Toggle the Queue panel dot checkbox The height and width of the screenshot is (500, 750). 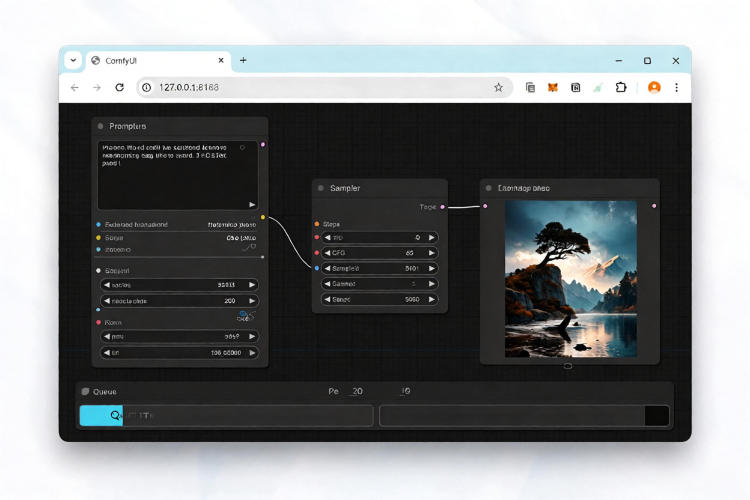click(86, 391)
